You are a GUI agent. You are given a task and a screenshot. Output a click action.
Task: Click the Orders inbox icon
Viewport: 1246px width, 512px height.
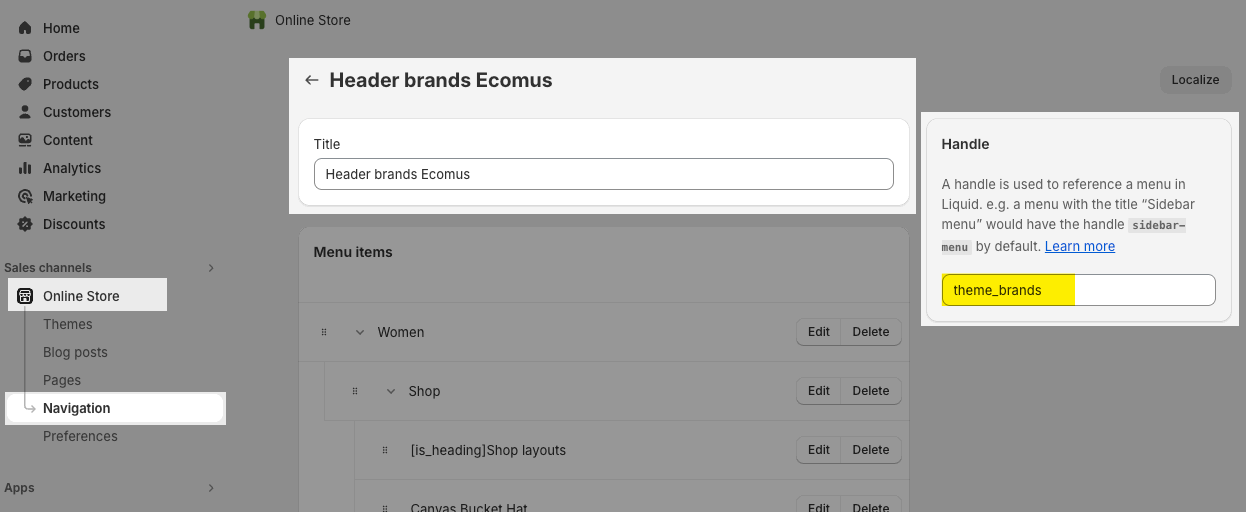(25, 56)
